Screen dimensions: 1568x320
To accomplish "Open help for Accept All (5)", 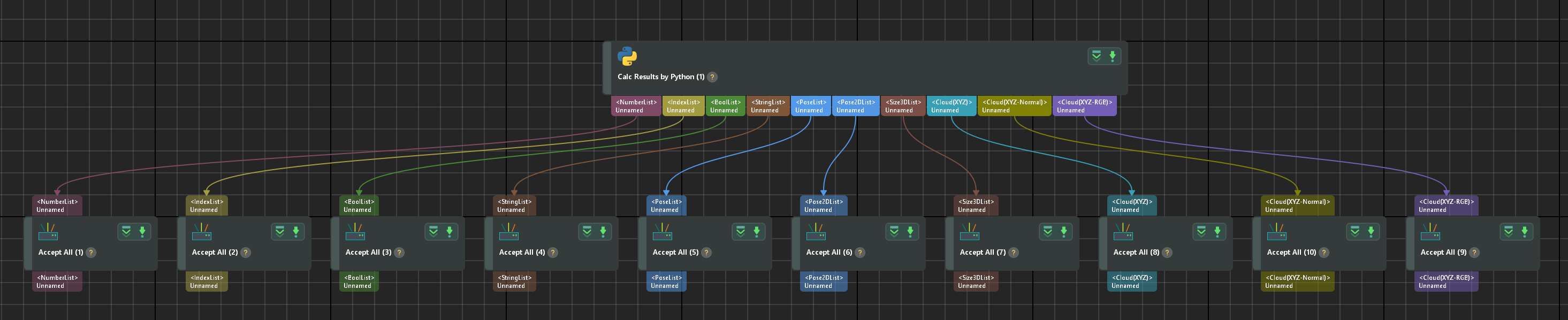I will (x=706, y=253).
